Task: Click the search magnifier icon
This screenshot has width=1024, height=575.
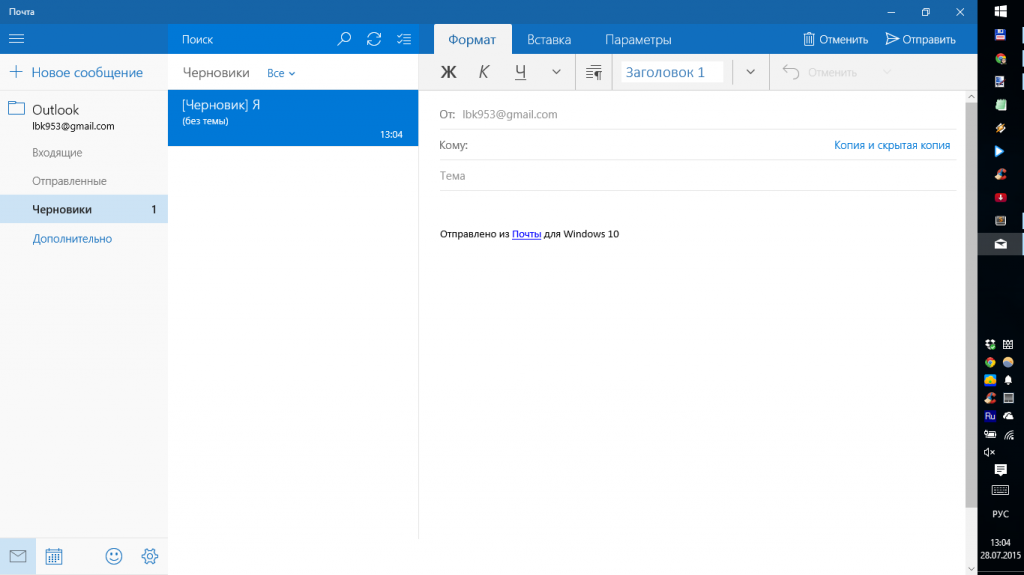Action: (x=344, y=39)
